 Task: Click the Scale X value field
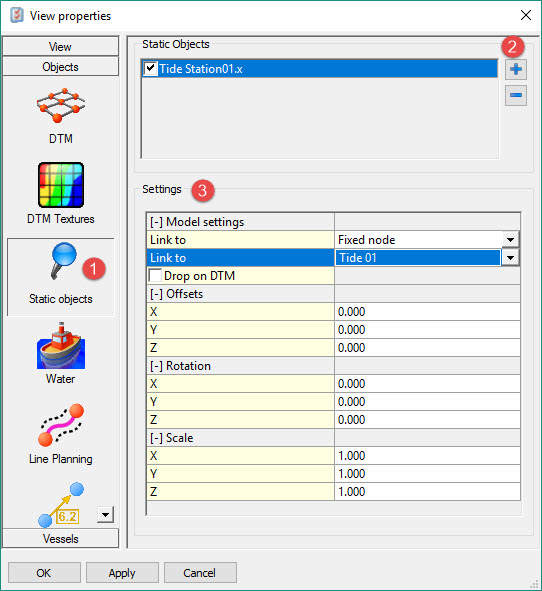tap(427, 456)
